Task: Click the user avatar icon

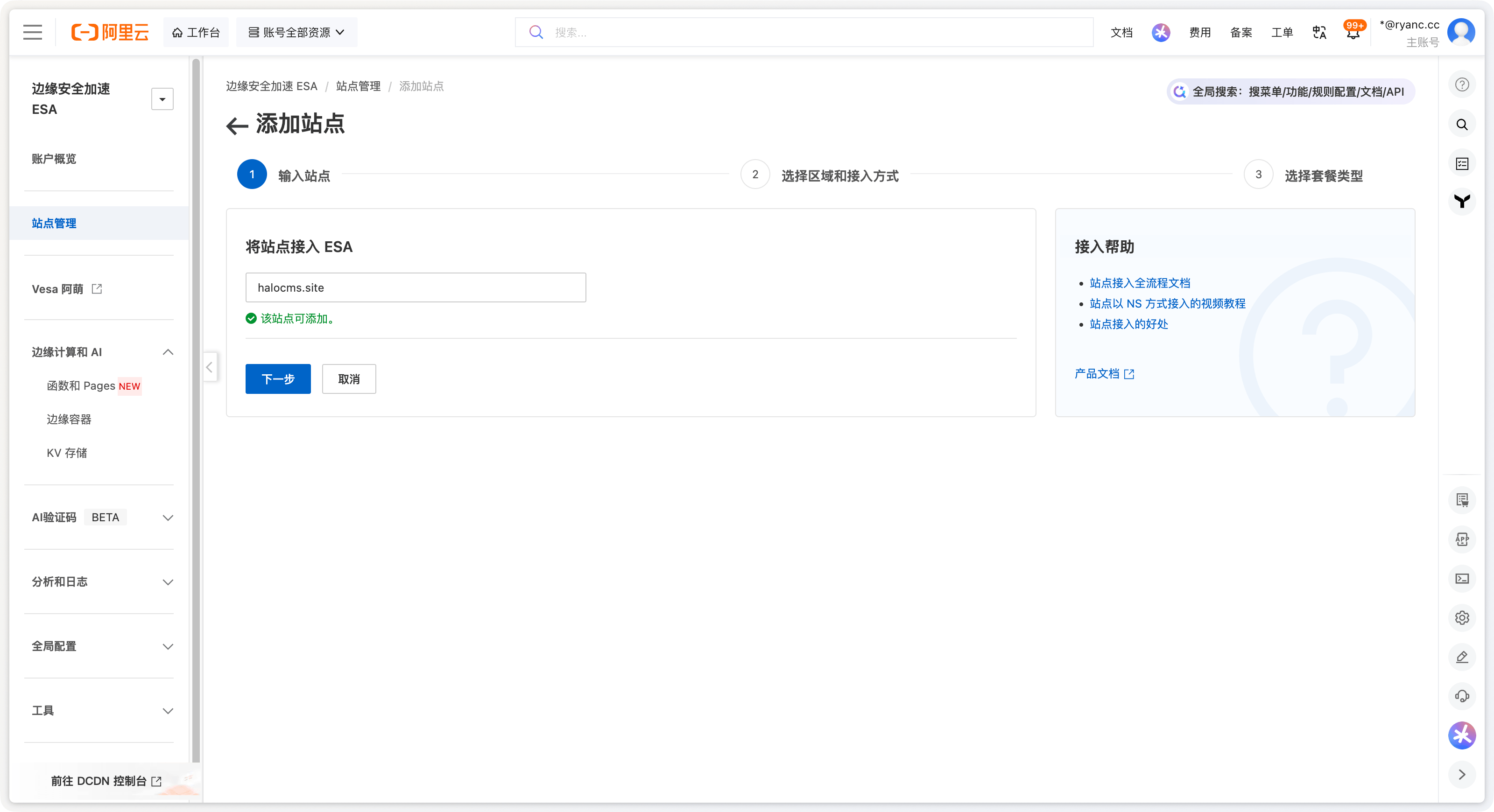Action: 1460,33
